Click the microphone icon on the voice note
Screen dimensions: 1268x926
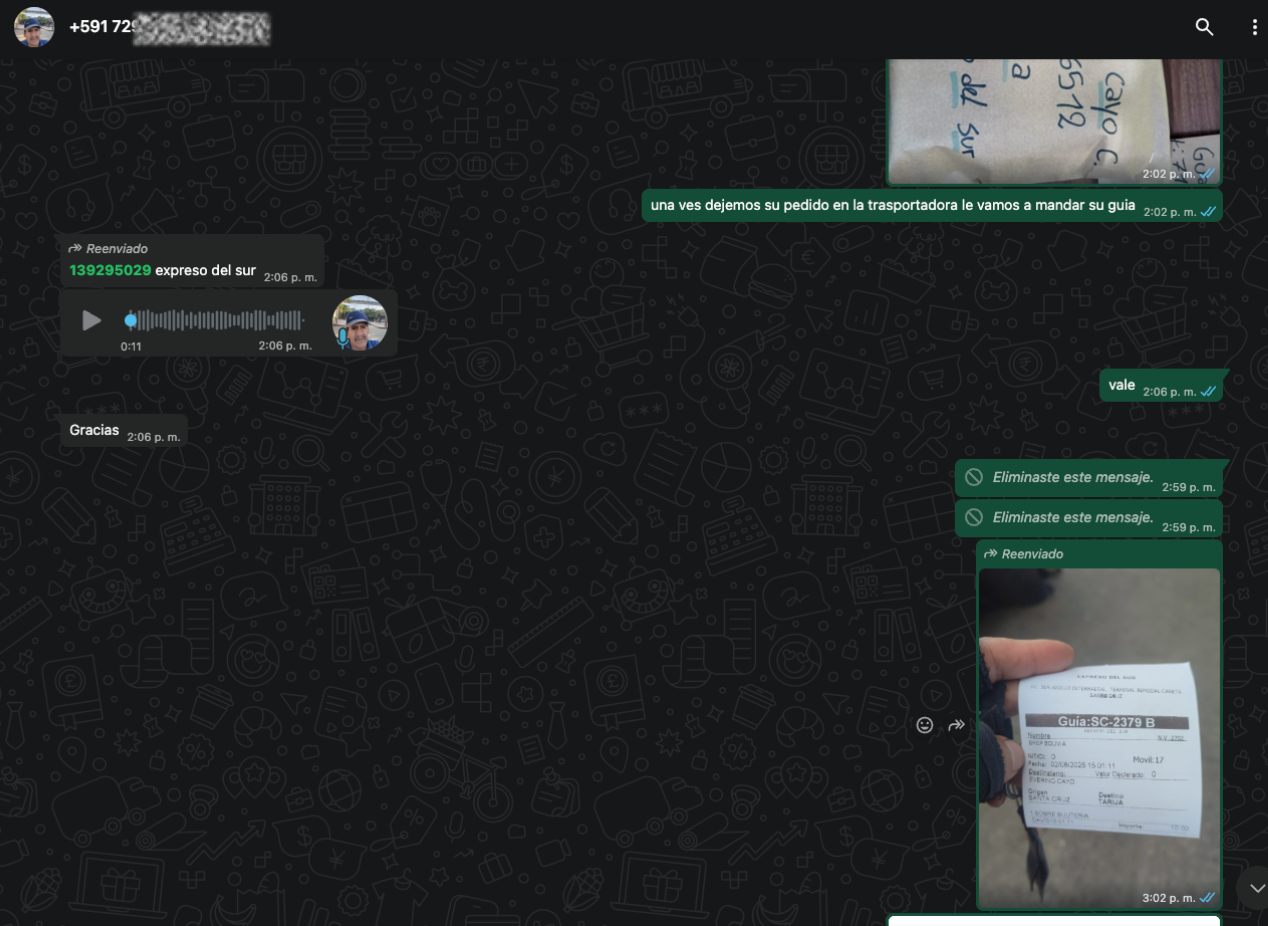[x=343, y=338]
